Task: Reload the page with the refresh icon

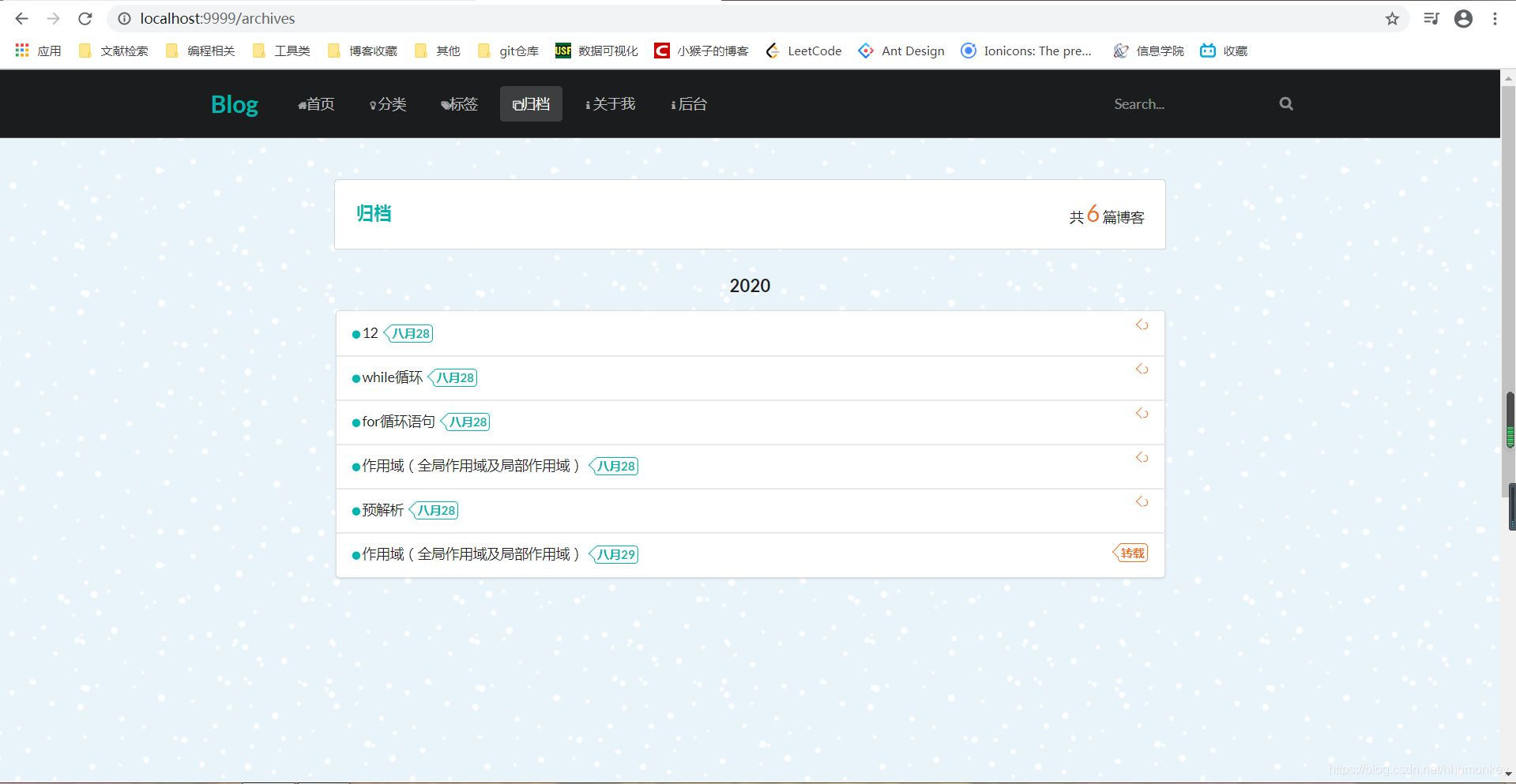Action: [85, 18]
